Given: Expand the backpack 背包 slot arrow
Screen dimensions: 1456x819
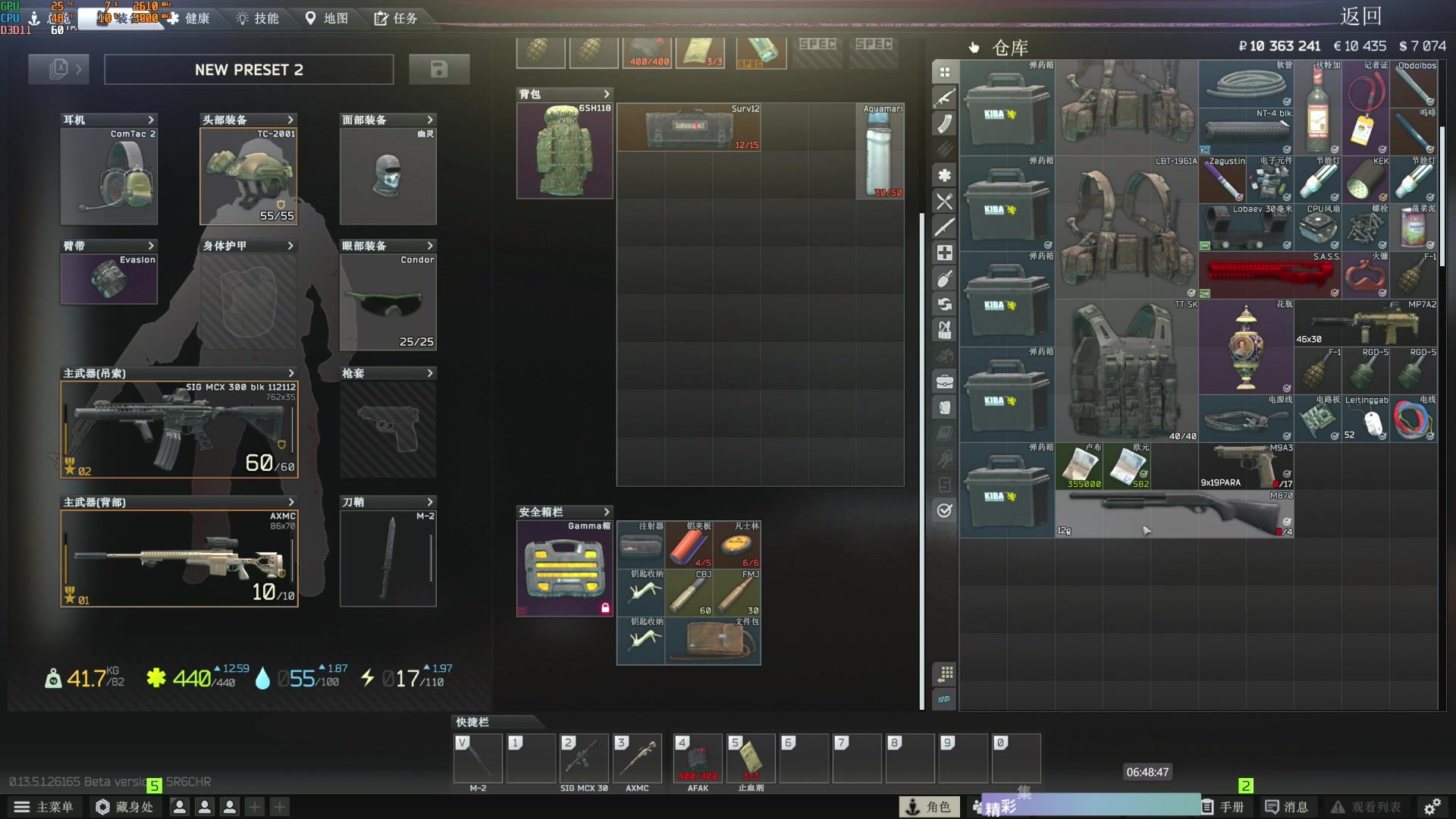Looking at the screenshot, I should (606, 94).
